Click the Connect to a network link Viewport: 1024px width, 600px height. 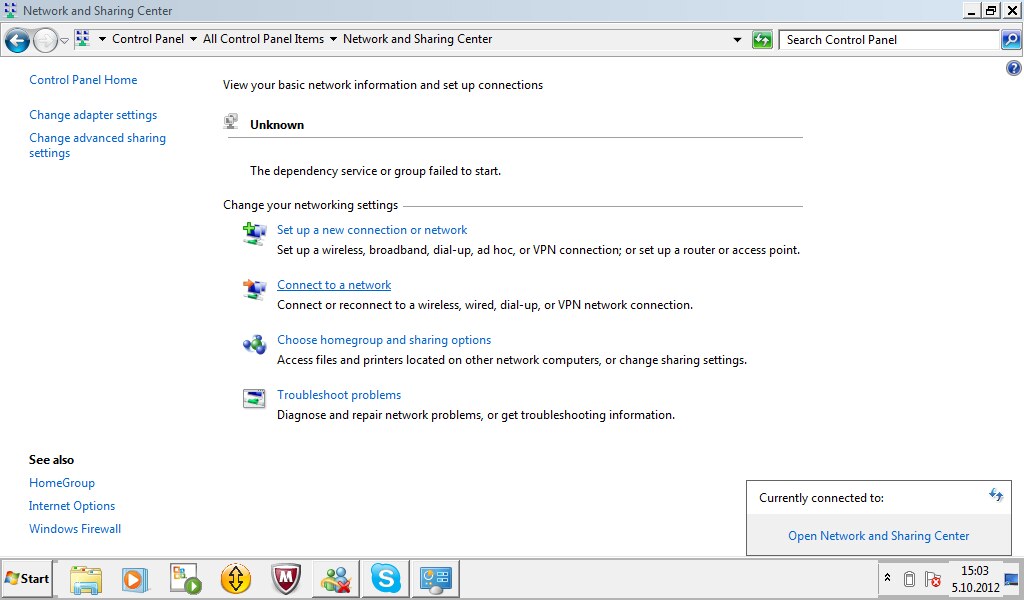(334, 285)
